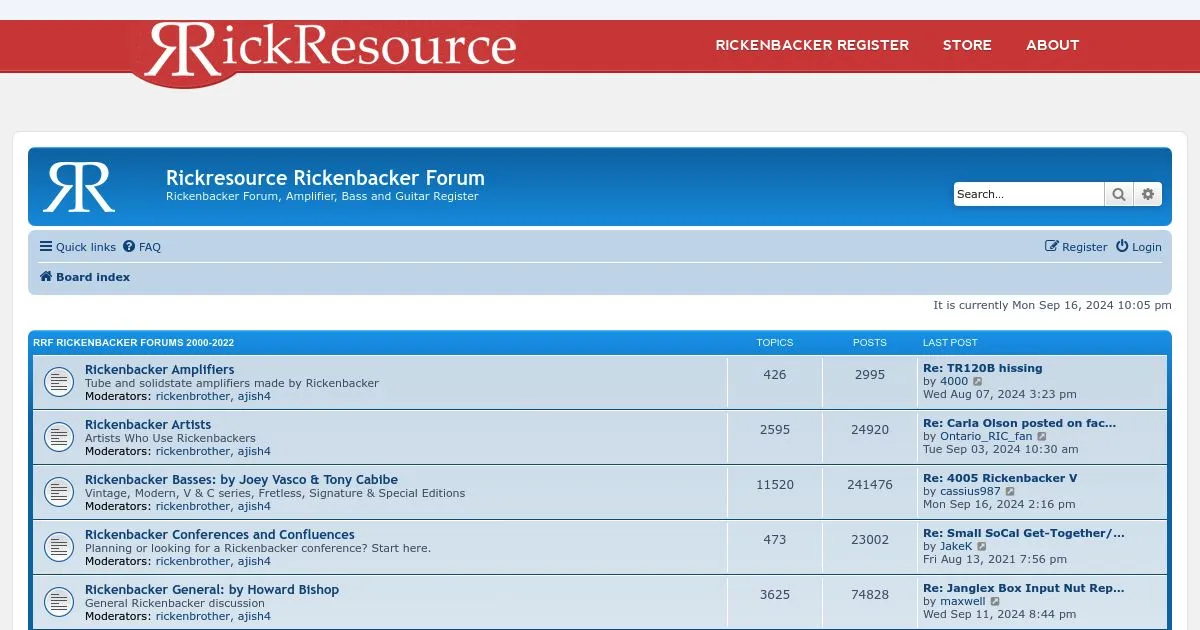Click the Conferences and Confluences forum status icon
The image size is (1200, 630).
(x=59, y=547)
